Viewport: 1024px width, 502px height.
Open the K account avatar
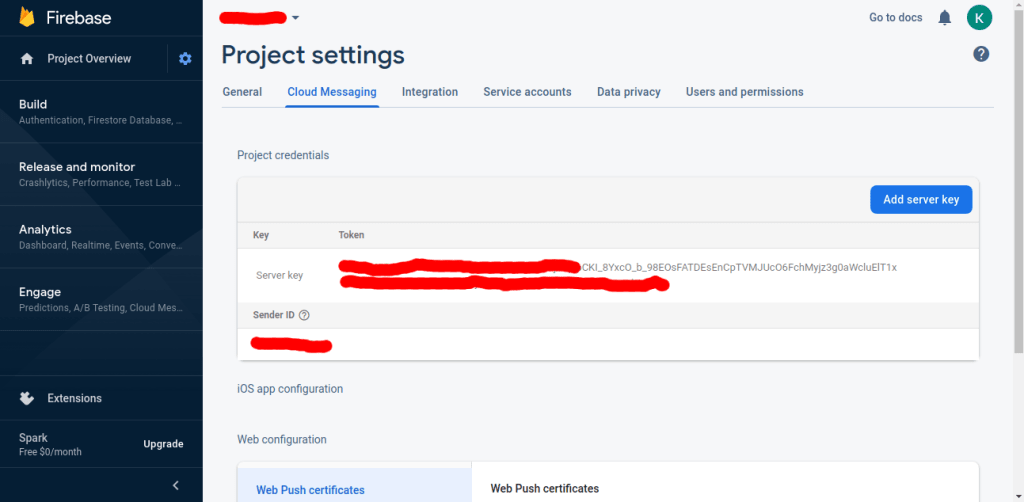pyautogui.click(x=979, y=18)
